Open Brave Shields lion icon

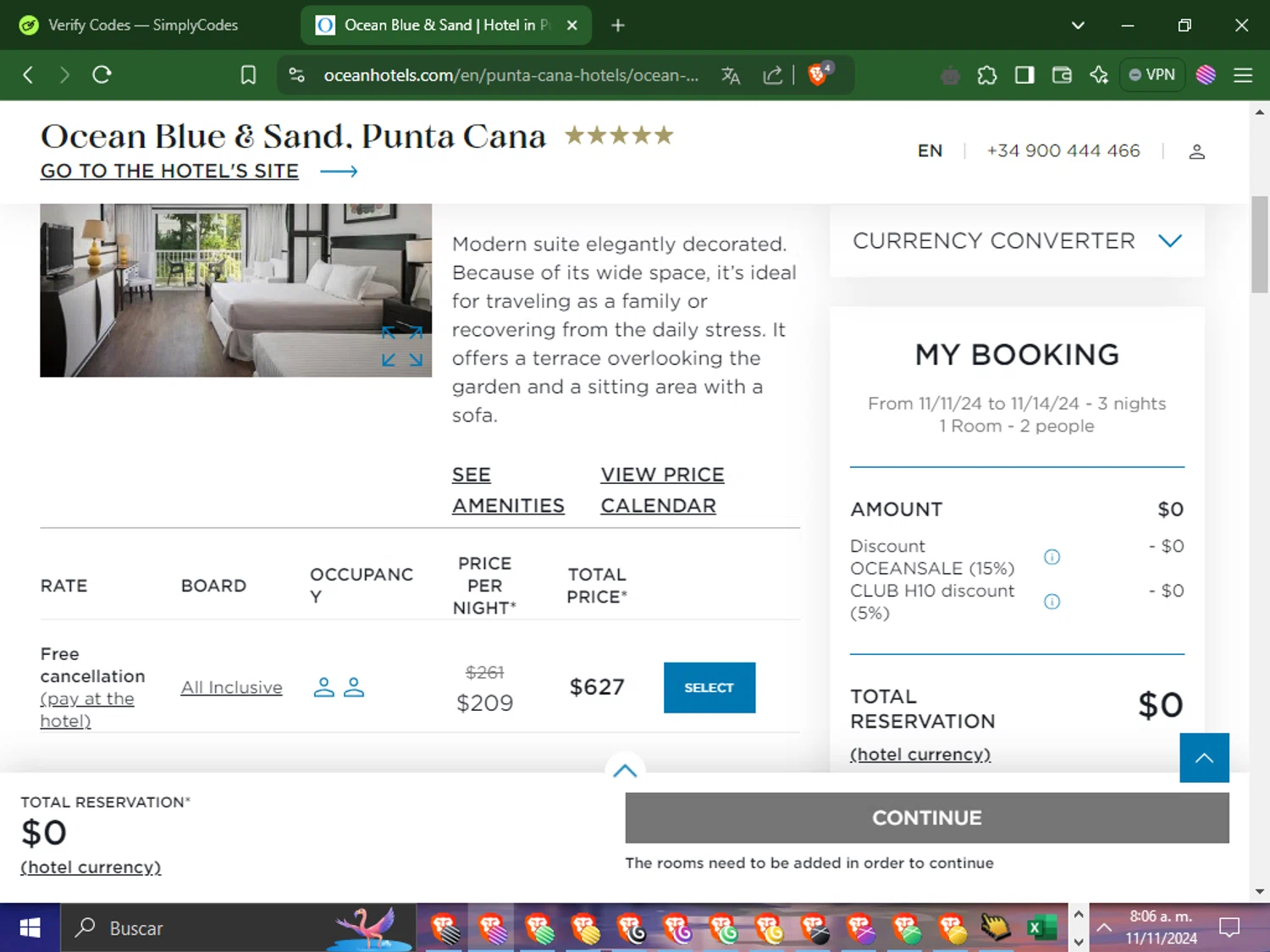(818, 74)
